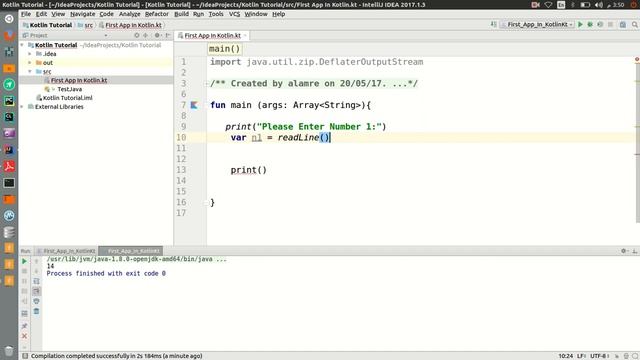Close the First App In Kotlin.kt editor tab
Screen dimensions: 640x360
click(x=245, y=36)
